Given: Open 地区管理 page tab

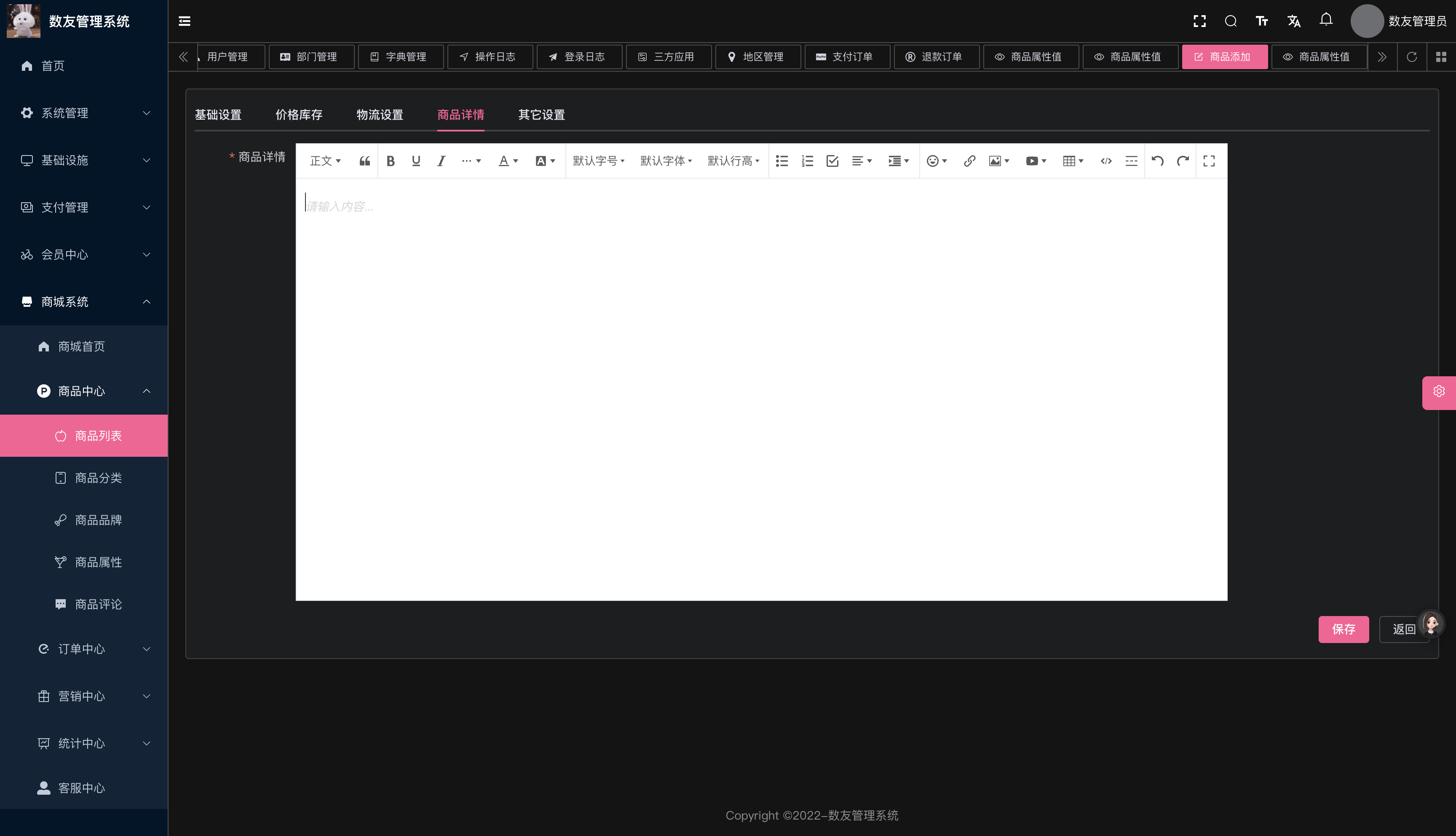Looking at the screenshot, I should coord(758,57).
